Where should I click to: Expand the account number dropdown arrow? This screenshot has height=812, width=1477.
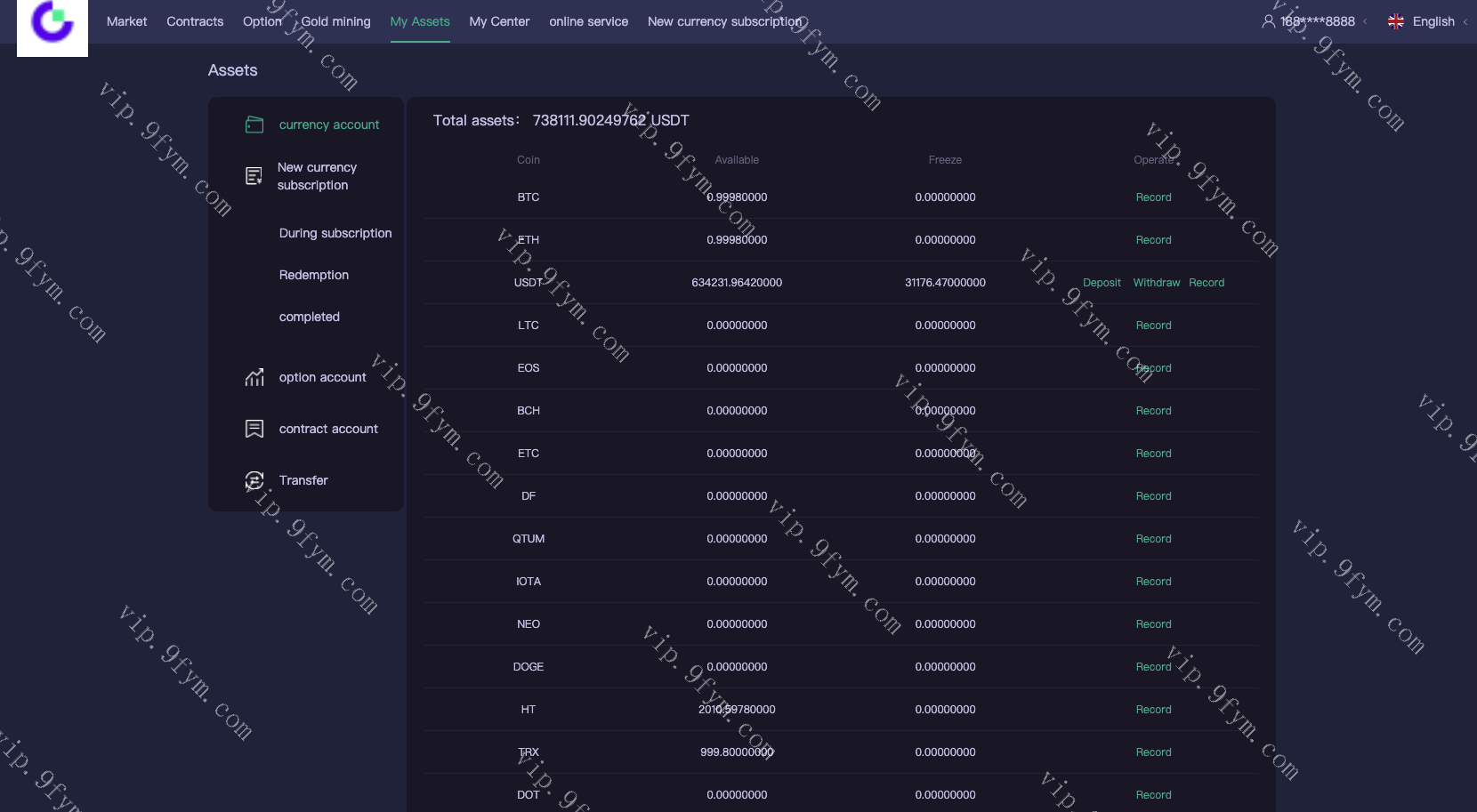1365,22
